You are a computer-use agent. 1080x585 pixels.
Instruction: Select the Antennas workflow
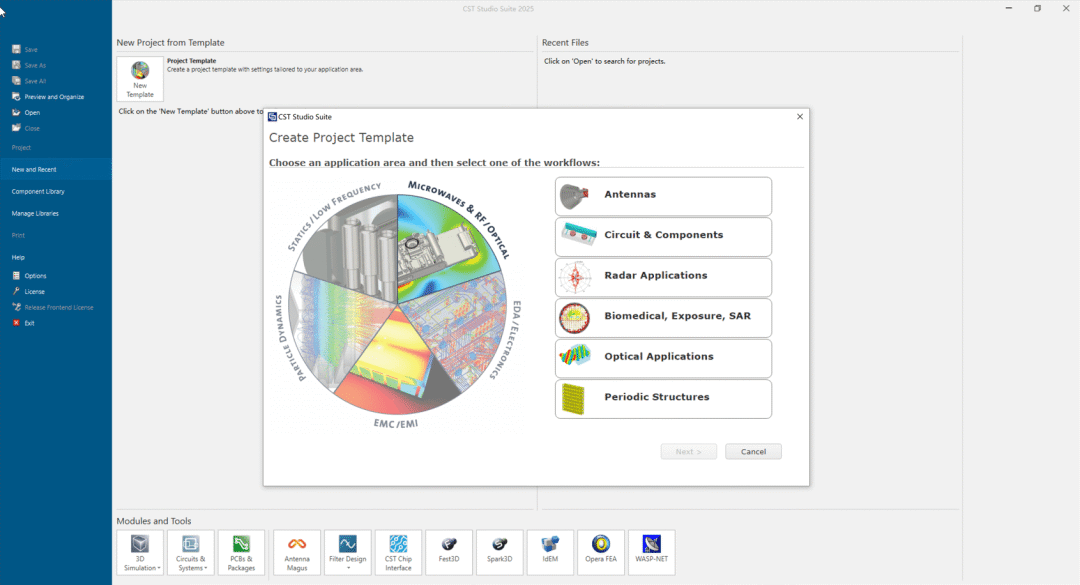click(x=663, y=196)
